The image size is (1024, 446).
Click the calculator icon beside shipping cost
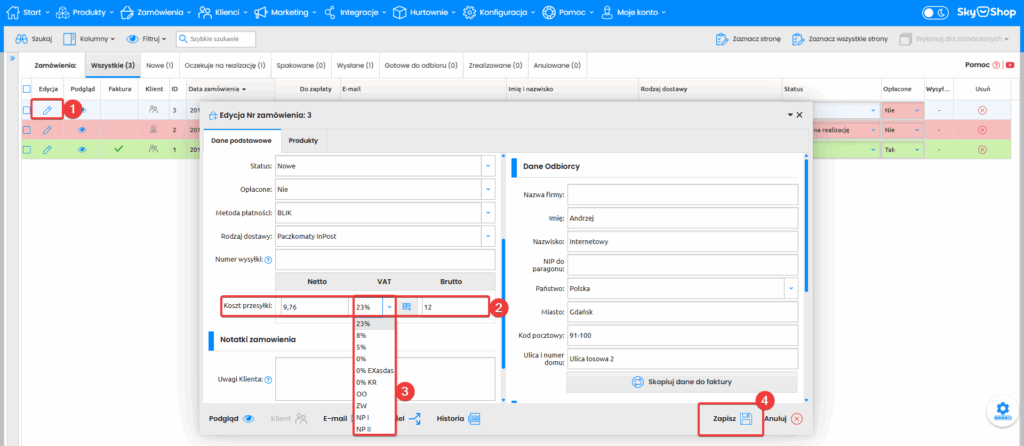[407, 307]
